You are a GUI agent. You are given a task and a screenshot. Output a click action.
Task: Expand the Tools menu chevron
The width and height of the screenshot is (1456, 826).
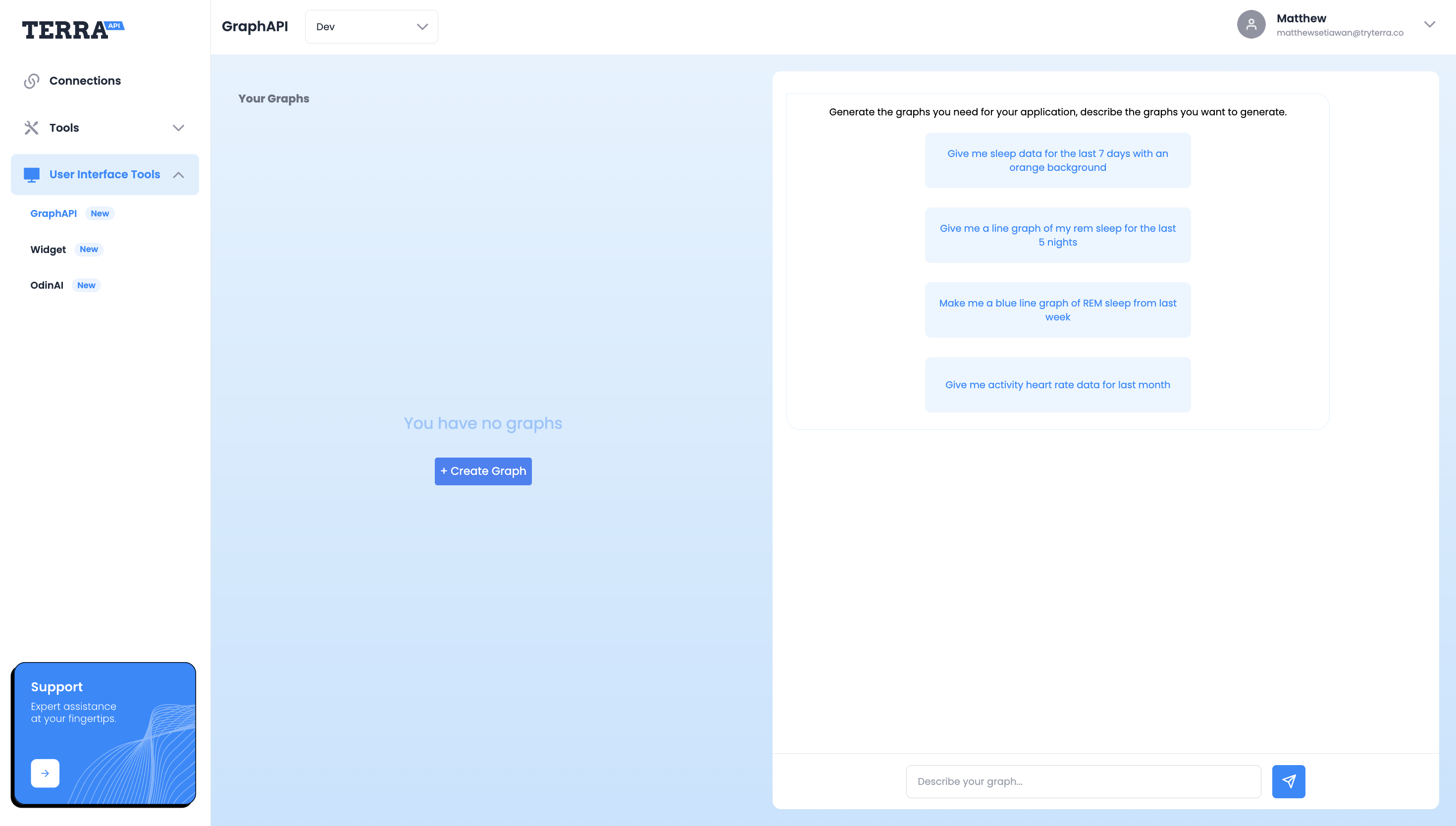point(178,128)
